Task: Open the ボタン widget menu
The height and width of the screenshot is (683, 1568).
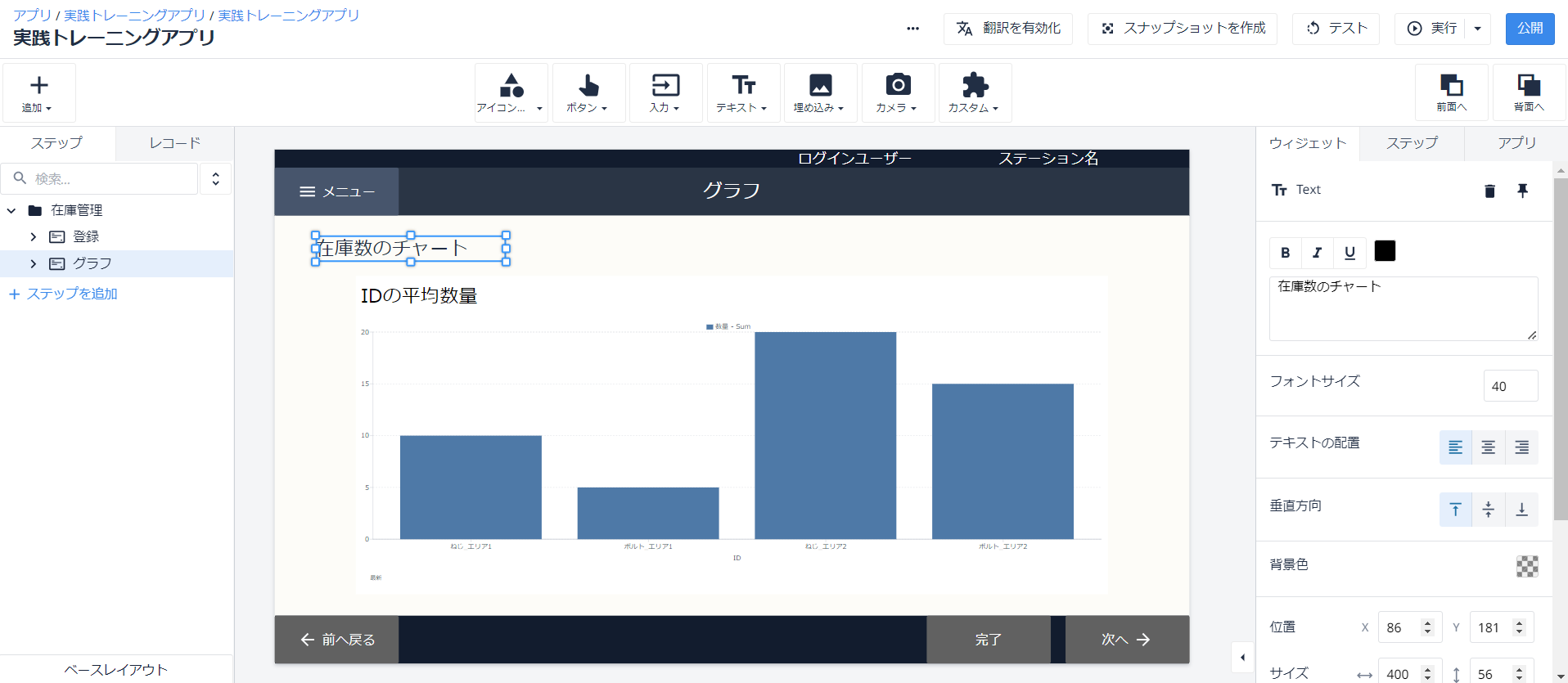Action: click(x=588, y=93)
